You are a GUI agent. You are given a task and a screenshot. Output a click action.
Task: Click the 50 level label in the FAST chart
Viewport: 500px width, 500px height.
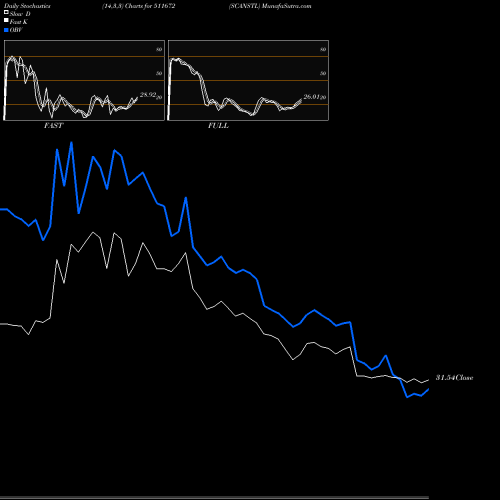click(x=159, y=73)
